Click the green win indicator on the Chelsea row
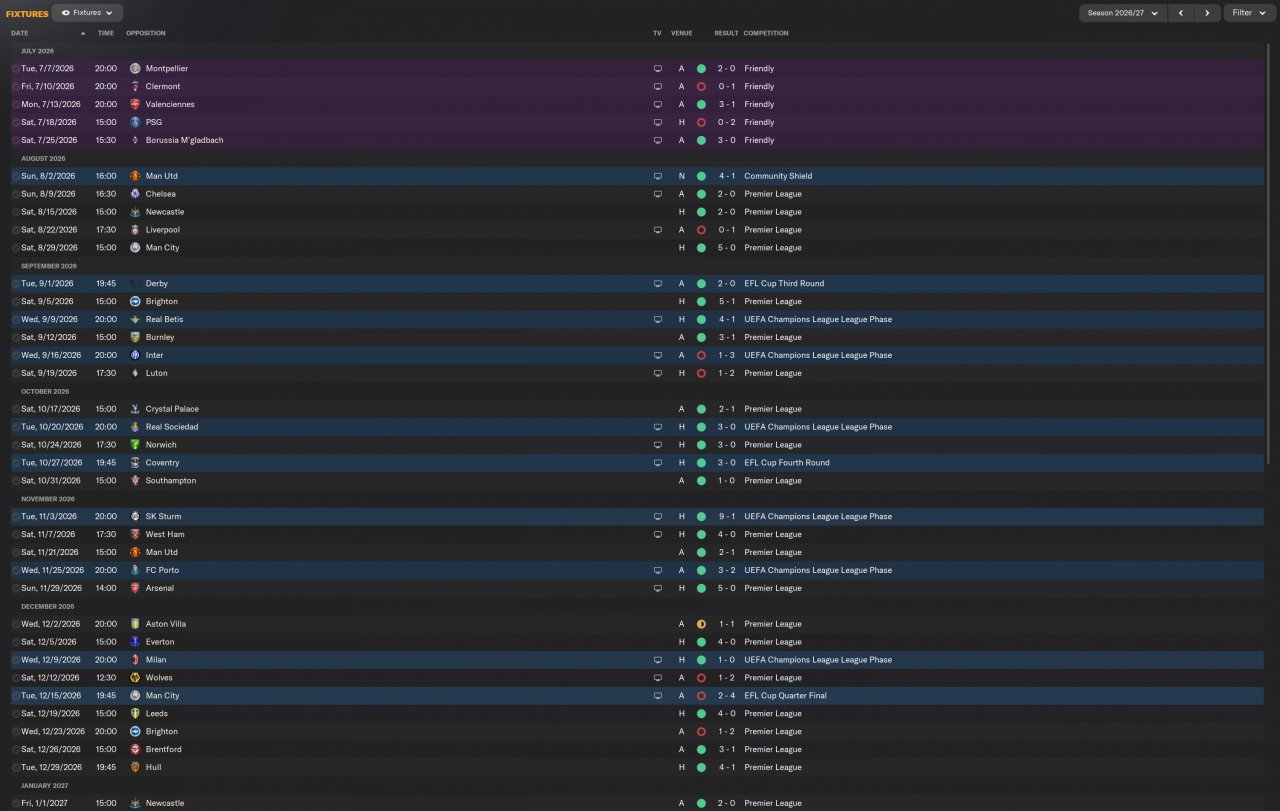 click(701, 194)
